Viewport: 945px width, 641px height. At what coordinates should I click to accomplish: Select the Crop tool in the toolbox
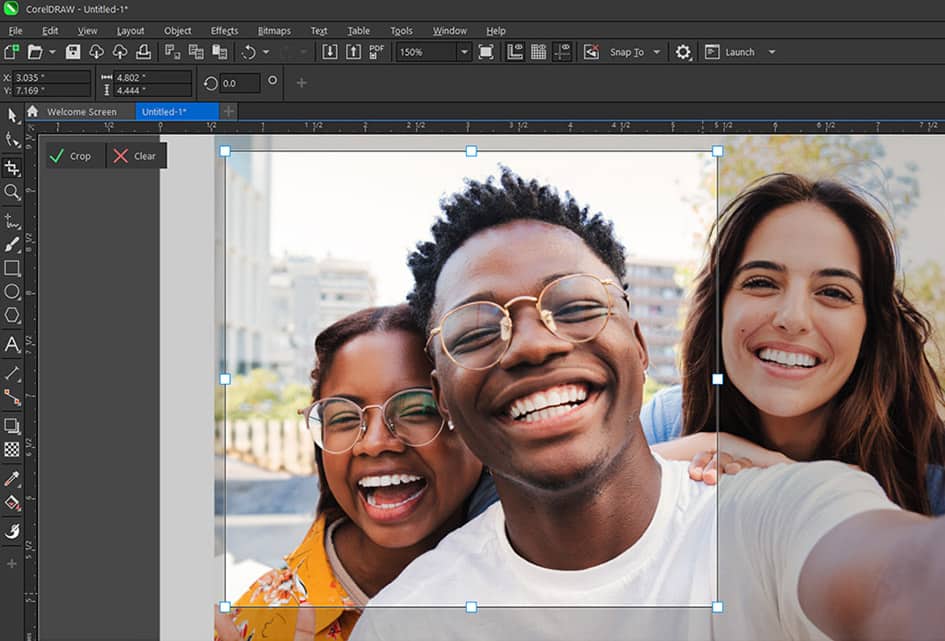[x=12, y=167]
